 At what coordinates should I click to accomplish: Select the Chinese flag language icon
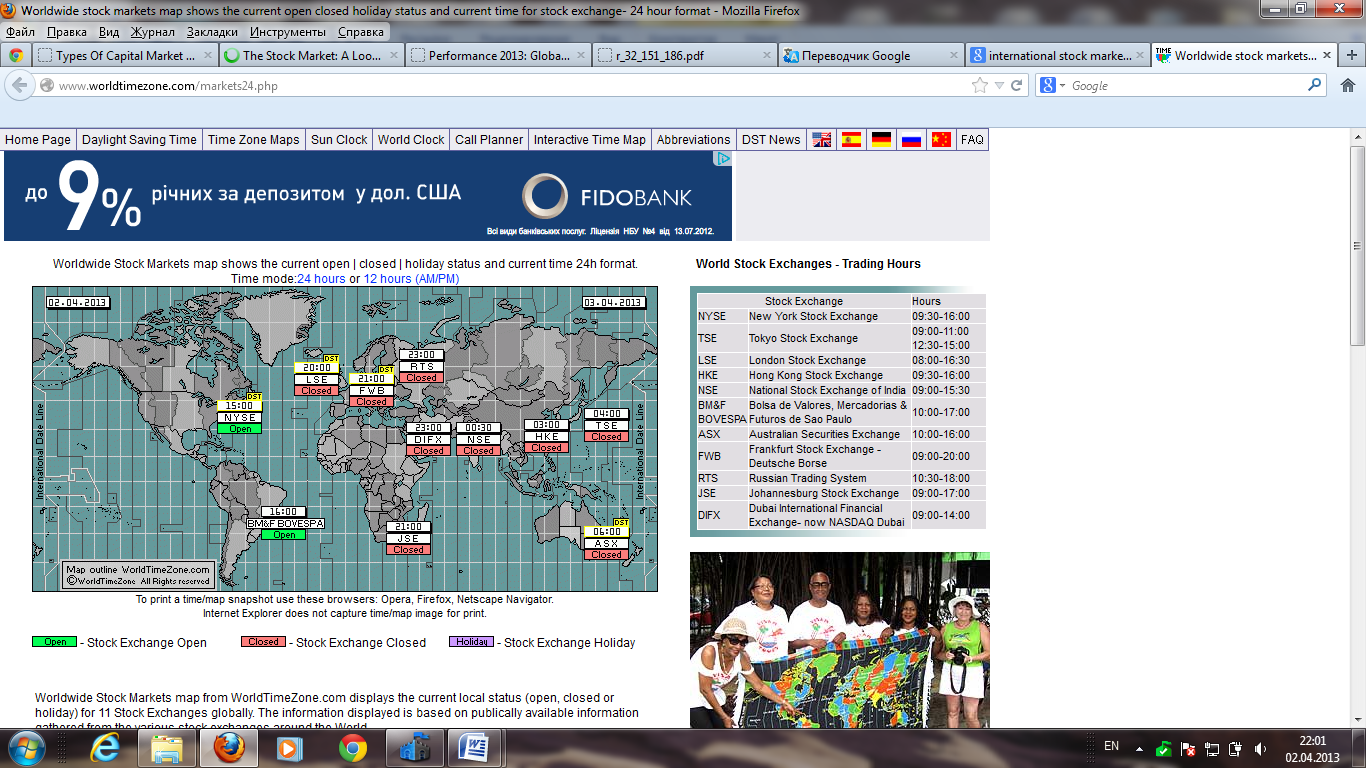click(941, 140)
